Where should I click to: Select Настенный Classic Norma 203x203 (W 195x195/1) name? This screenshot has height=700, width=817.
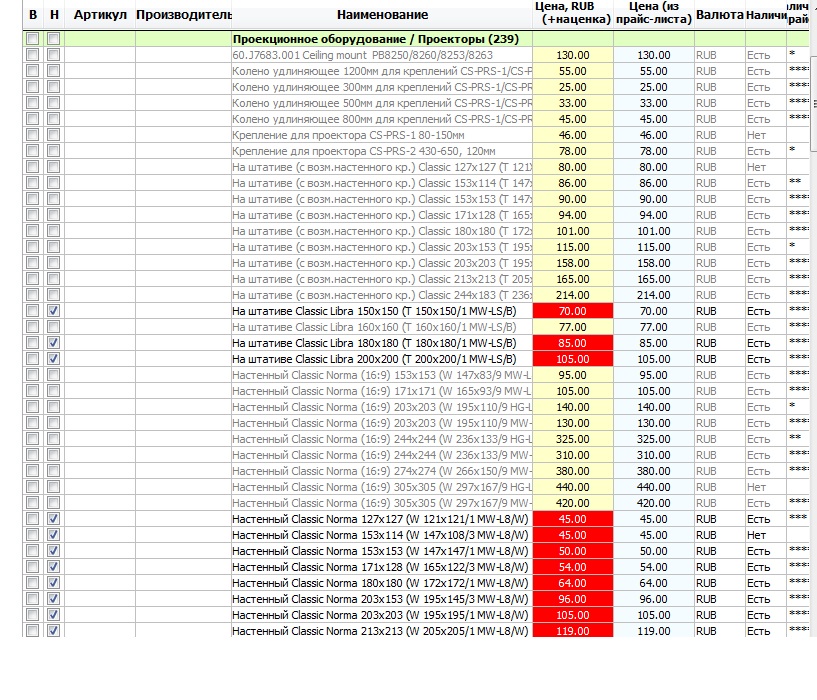380,615
